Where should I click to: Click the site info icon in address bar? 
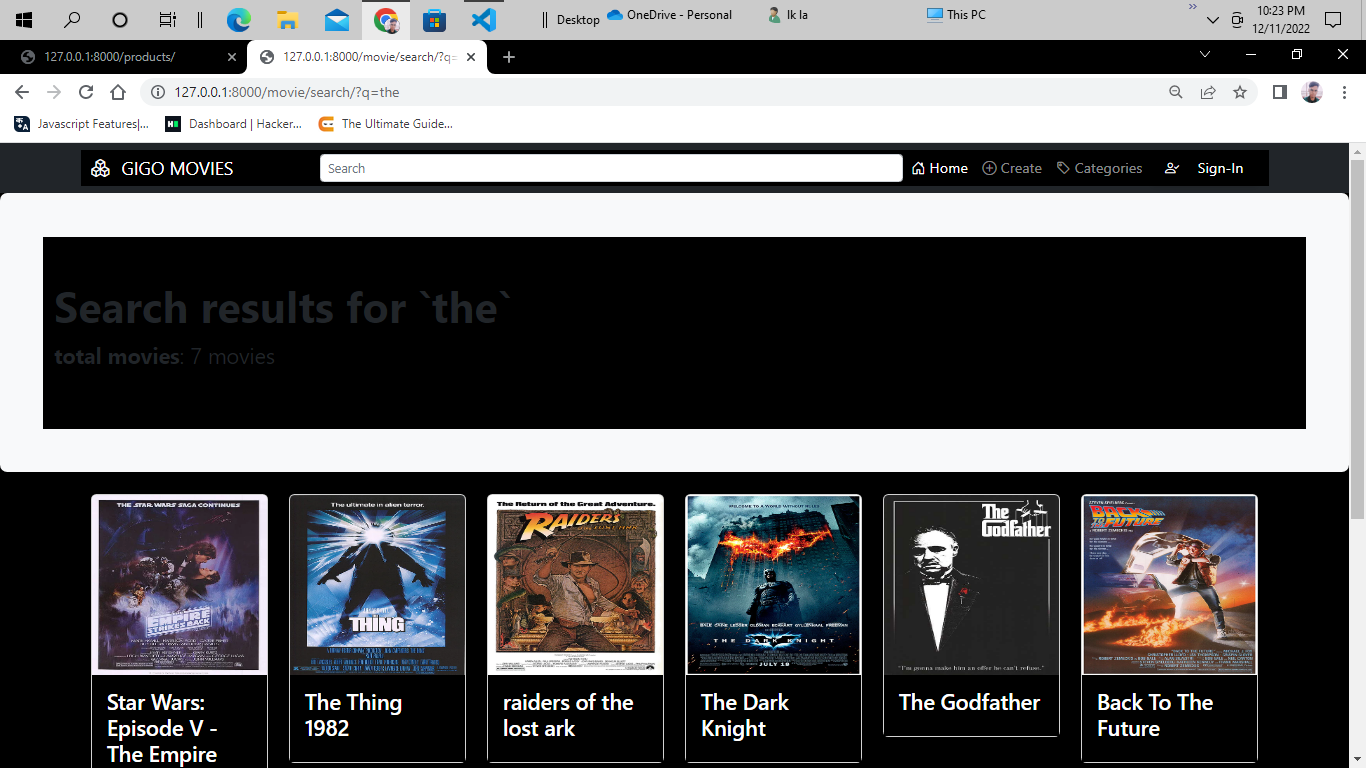point(158,92)
